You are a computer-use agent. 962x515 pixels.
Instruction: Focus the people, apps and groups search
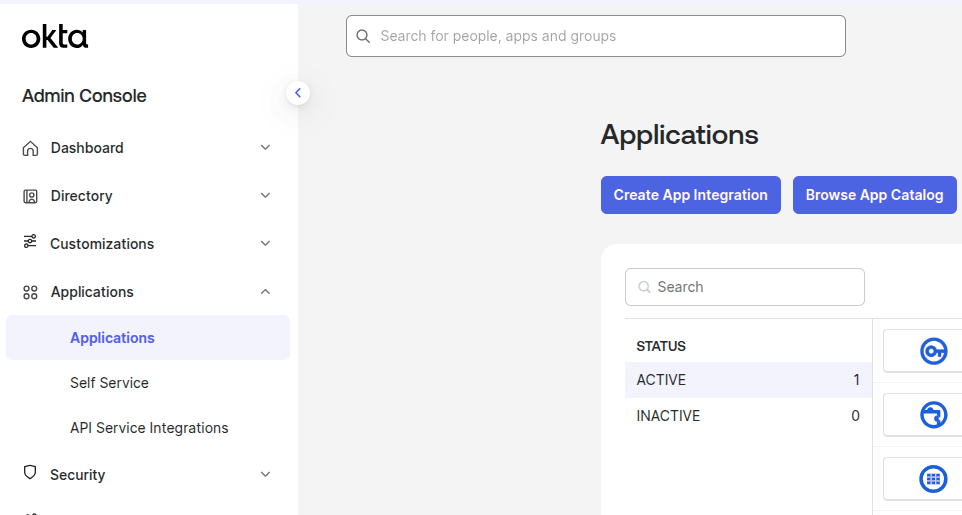[x=596, y=36]
